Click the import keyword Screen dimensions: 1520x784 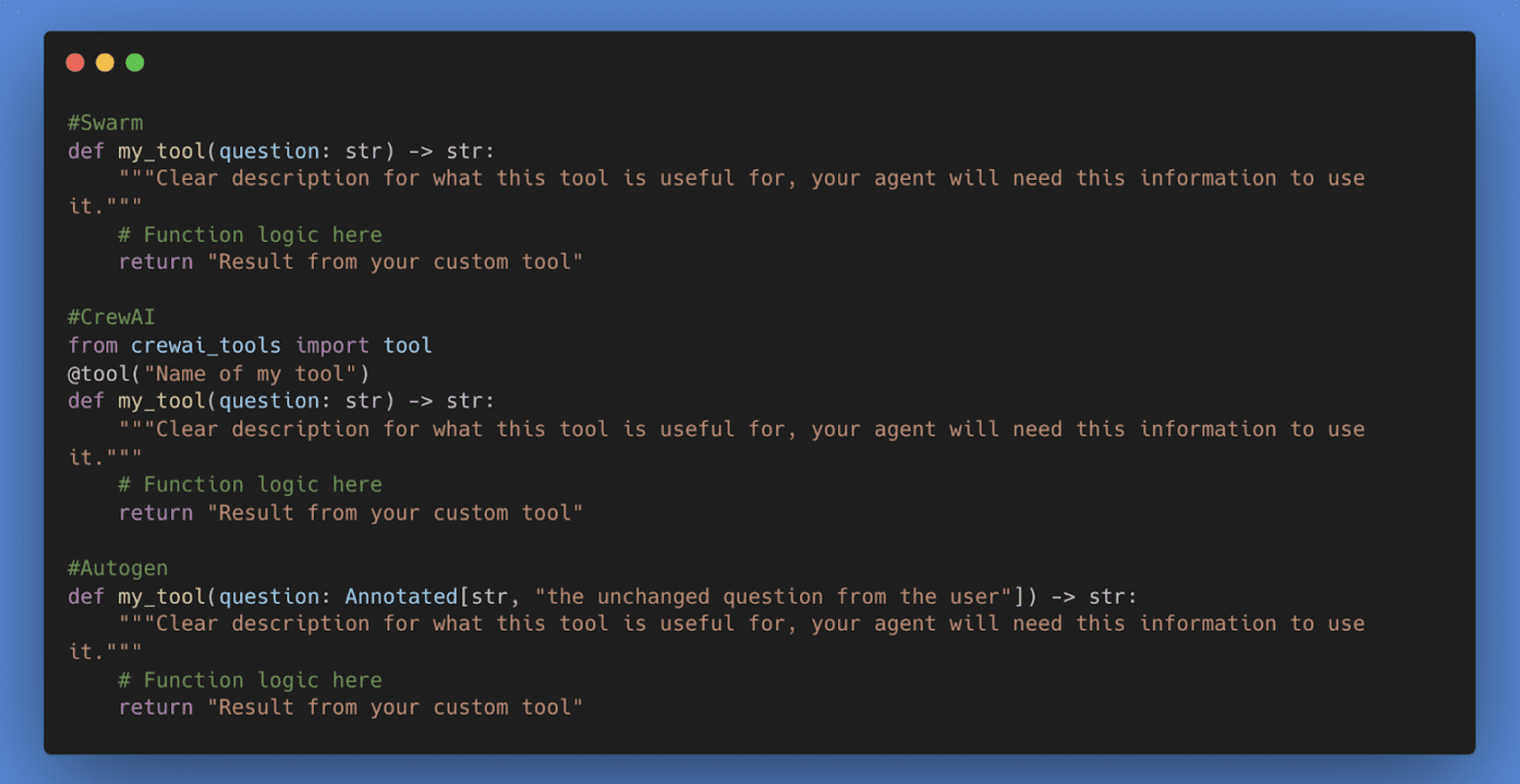coord(332,345)
